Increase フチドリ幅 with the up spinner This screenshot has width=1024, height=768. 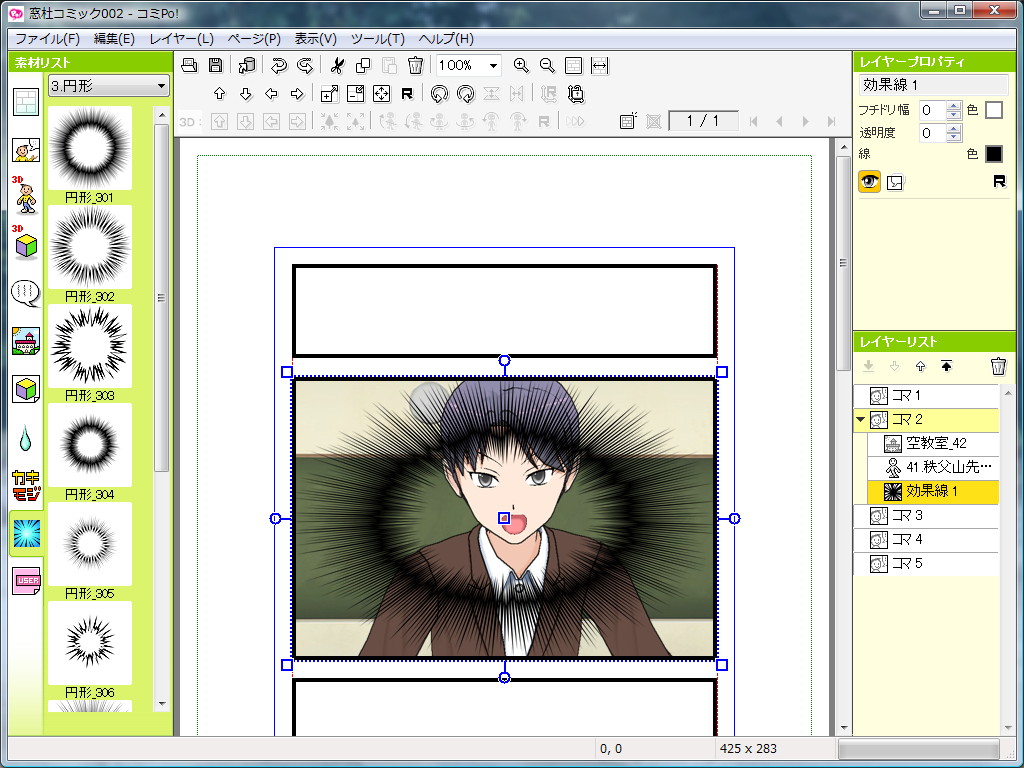click(954, 105)
